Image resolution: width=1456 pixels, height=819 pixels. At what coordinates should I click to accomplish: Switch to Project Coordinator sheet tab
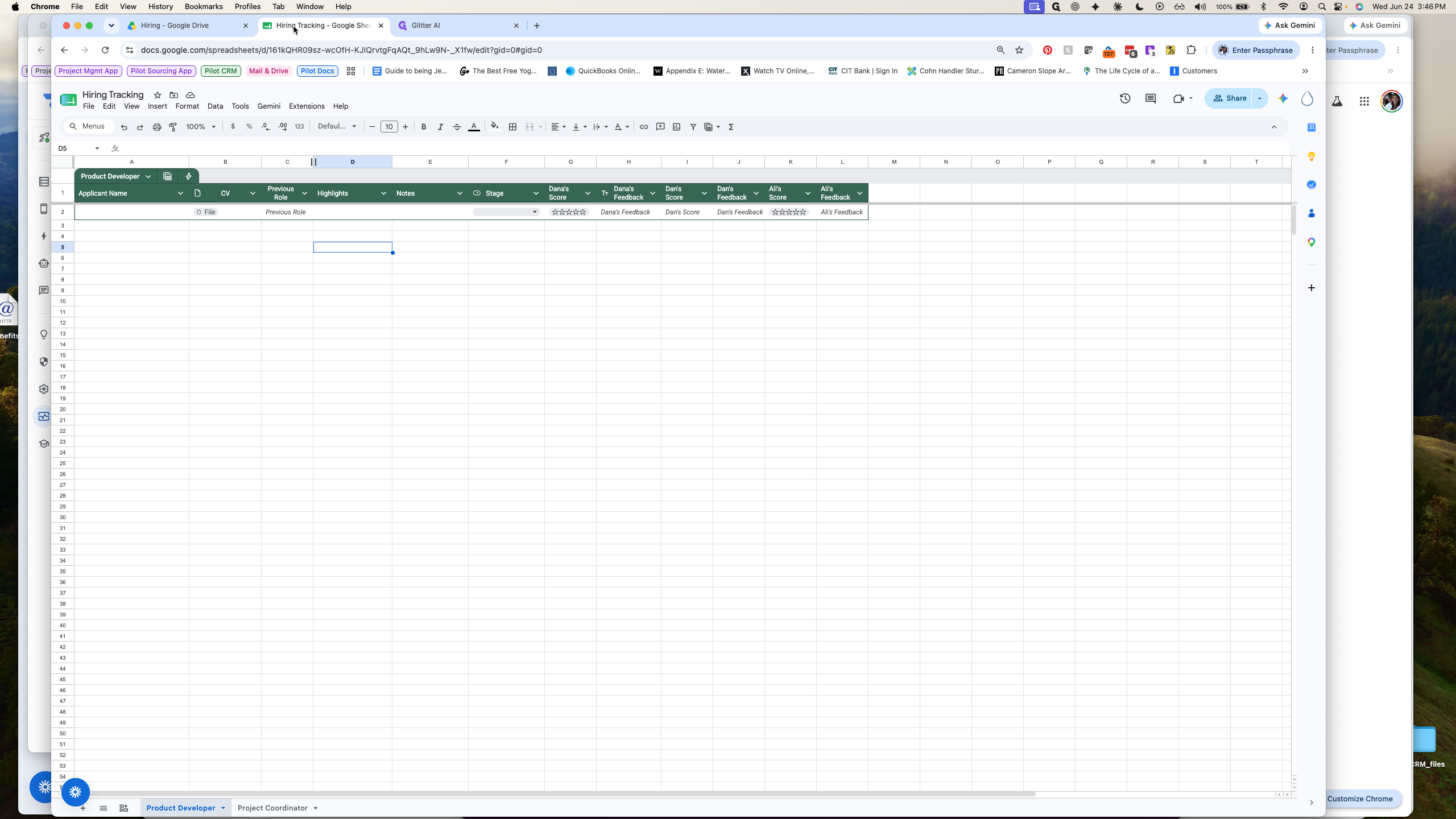coord(272,808)
